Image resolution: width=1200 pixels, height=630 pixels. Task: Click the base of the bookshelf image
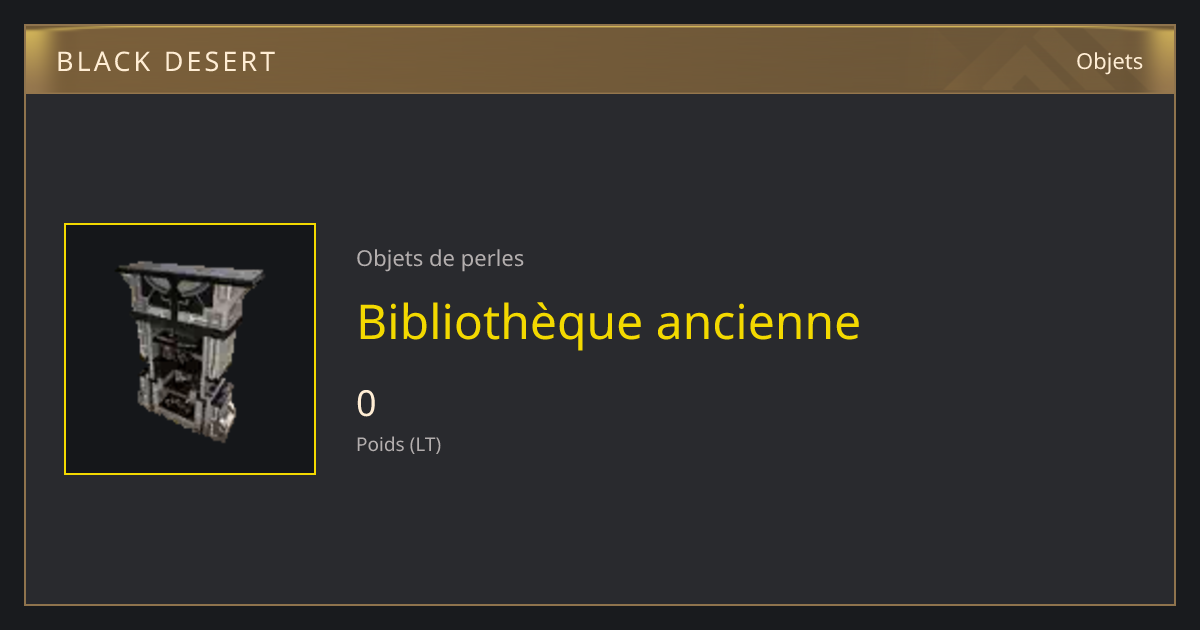188,420
